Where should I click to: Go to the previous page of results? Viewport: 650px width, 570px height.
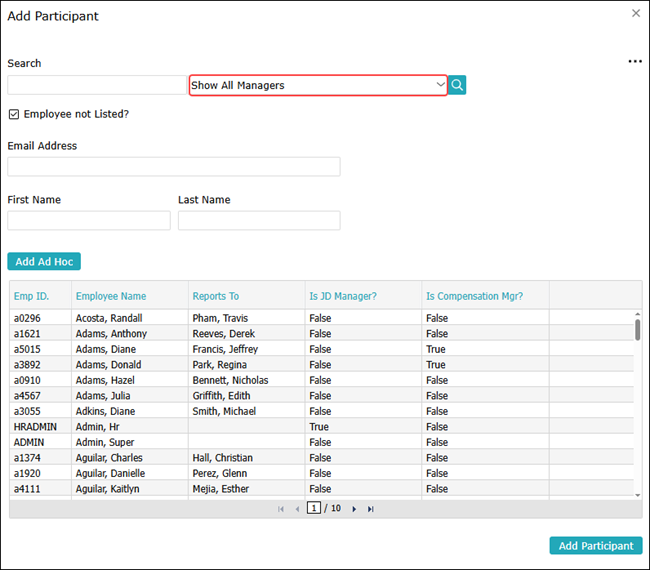coord(297,509)
